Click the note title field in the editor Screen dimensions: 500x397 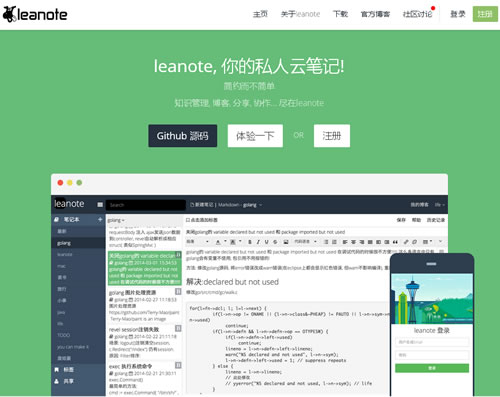[315, 232]
